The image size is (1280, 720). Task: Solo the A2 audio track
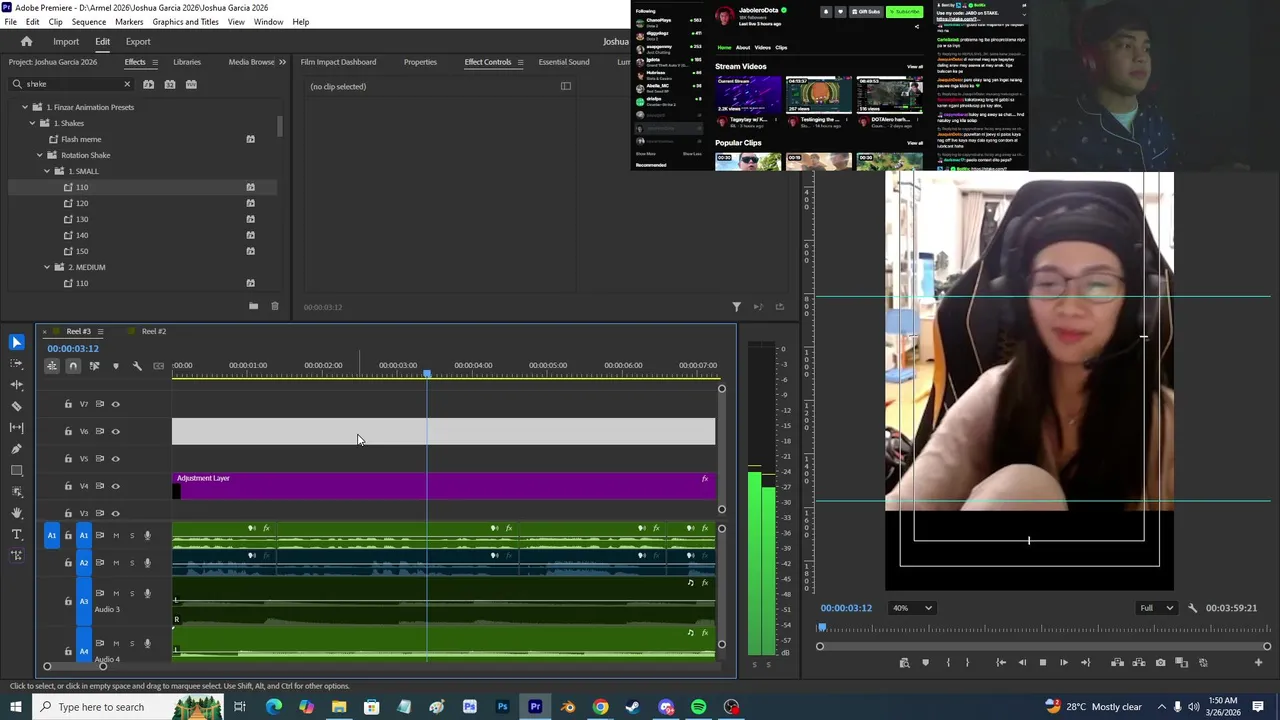coord(131,563)
